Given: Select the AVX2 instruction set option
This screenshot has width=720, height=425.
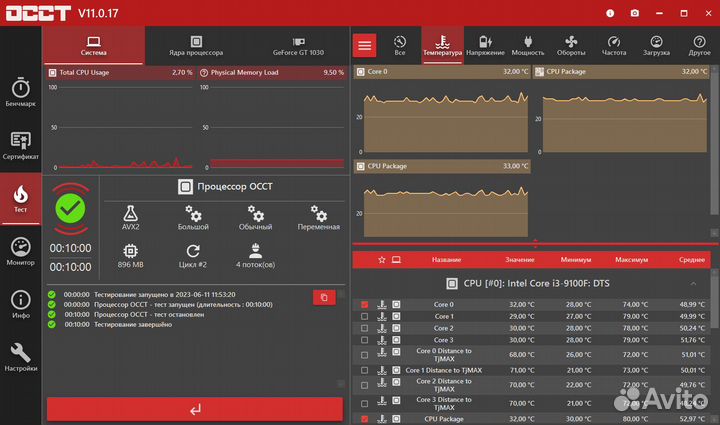Looking at the screenshot, I should (x=130, y=218).
